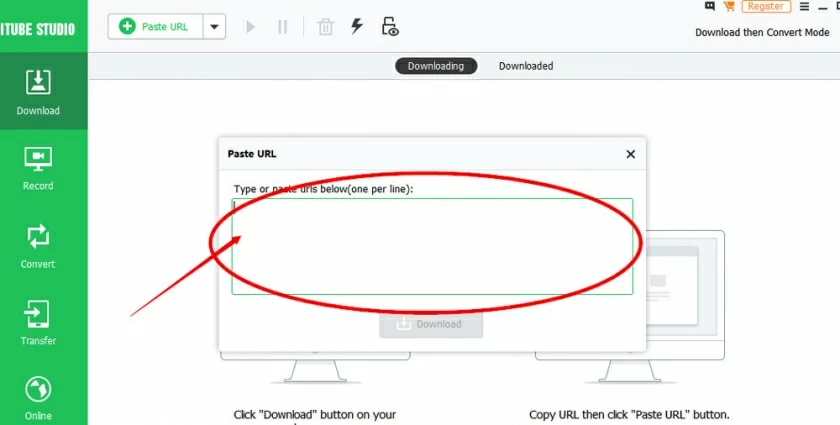The height and width of the screenshot is (425, 840).
Task: Switch to the Downloading tab
Action: click(x=436, y=66)
